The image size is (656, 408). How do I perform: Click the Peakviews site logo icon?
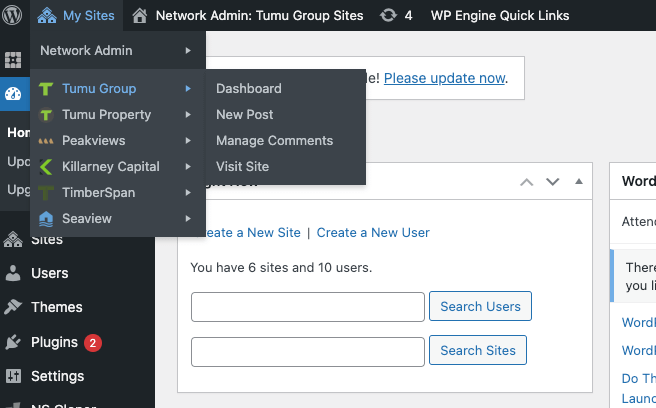pos(45,141)
